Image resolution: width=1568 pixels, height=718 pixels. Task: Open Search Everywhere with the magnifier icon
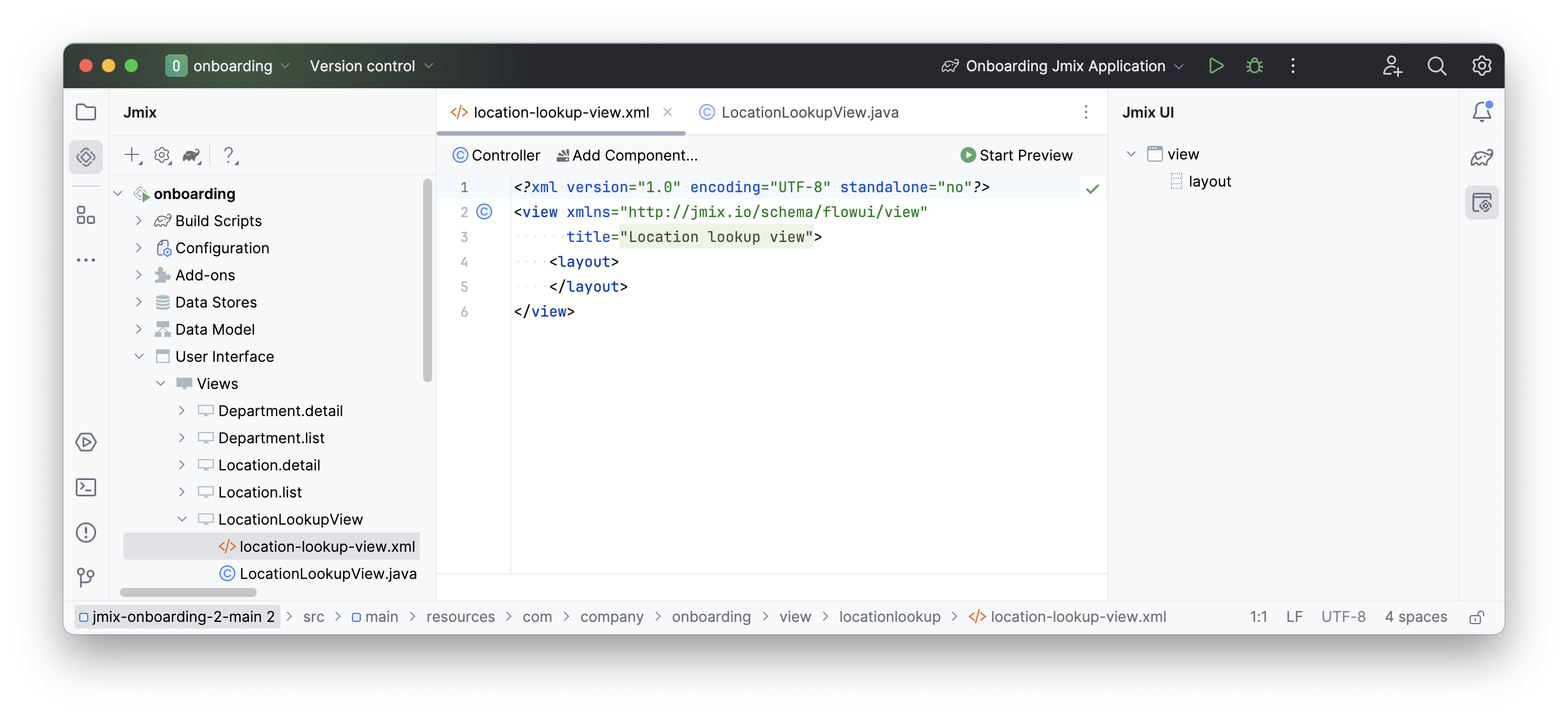(1437, 66)
